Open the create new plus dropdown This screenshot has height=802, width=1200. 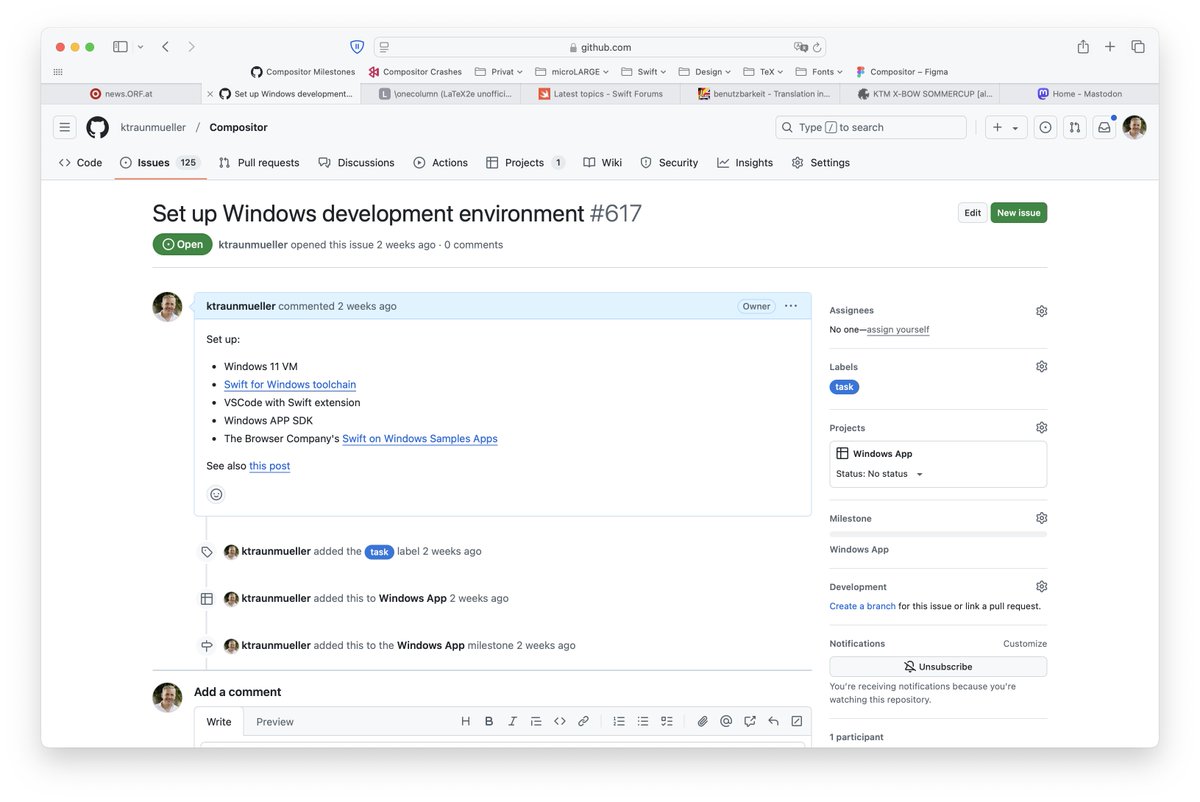1006,127
